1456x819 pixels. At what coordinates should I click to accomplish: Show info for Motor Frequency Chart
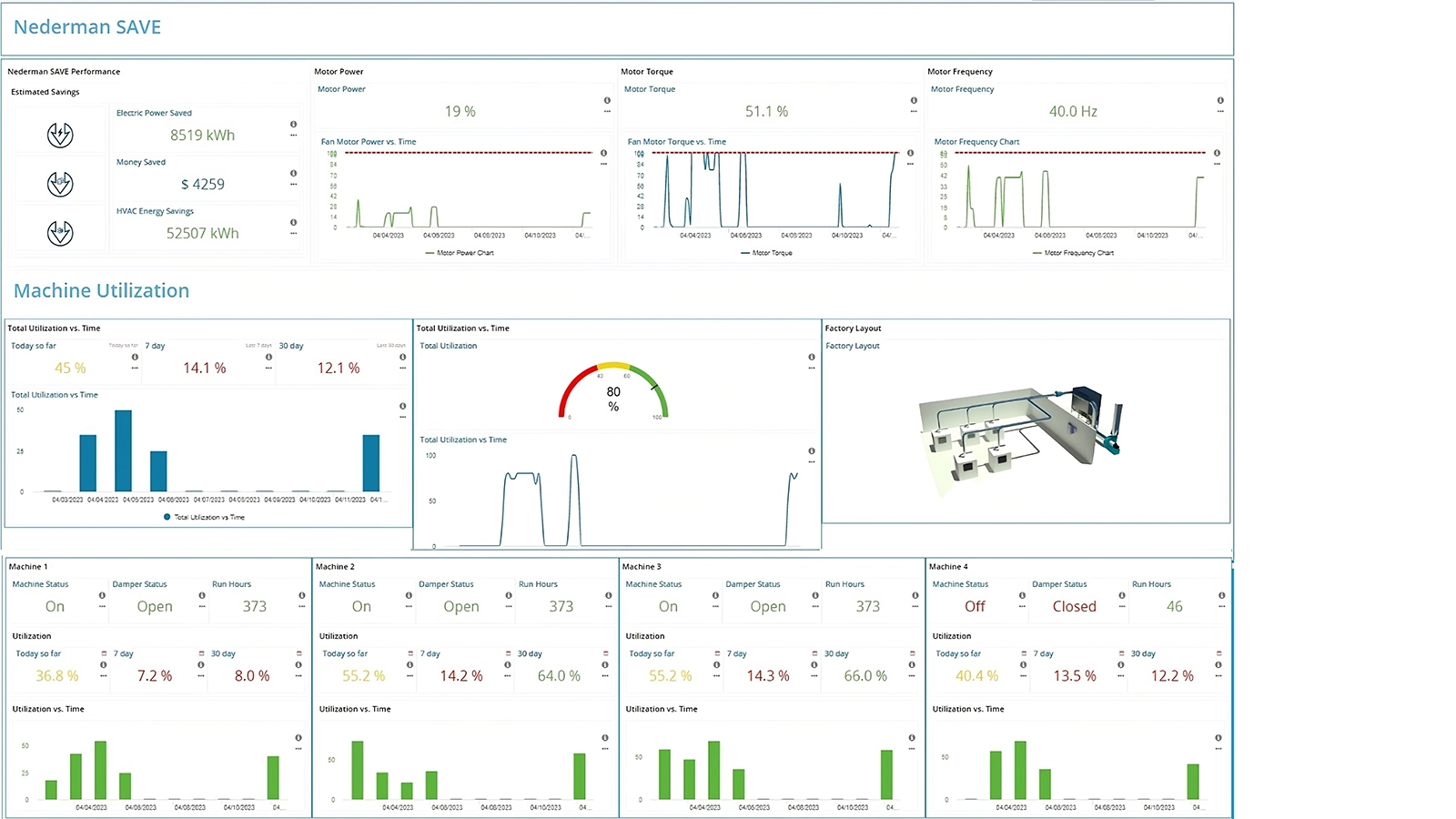[x=1217, y=154]
